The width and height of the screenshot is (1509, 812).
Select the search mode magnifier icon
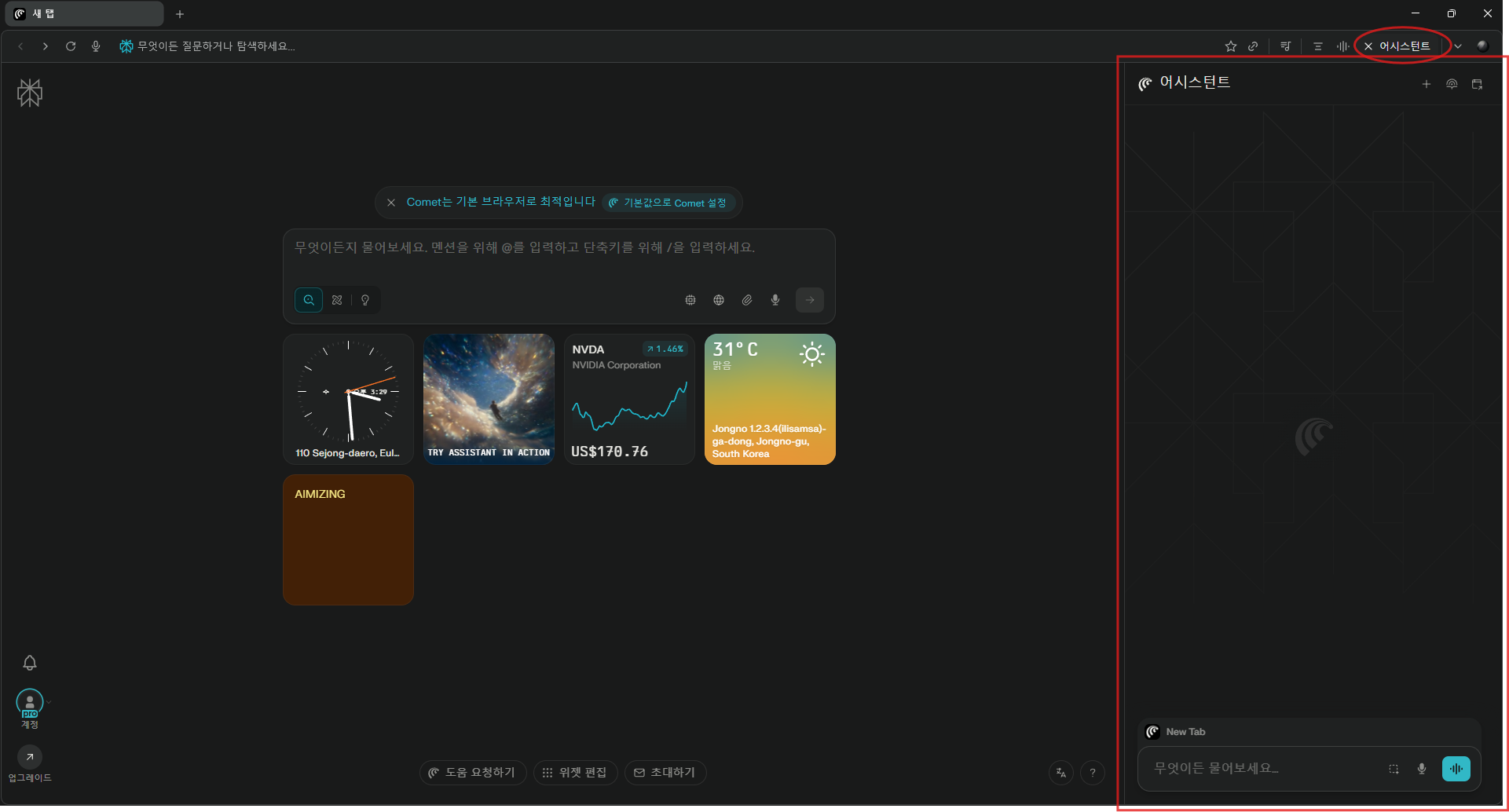pyautogui.click(x=309, y=300)
